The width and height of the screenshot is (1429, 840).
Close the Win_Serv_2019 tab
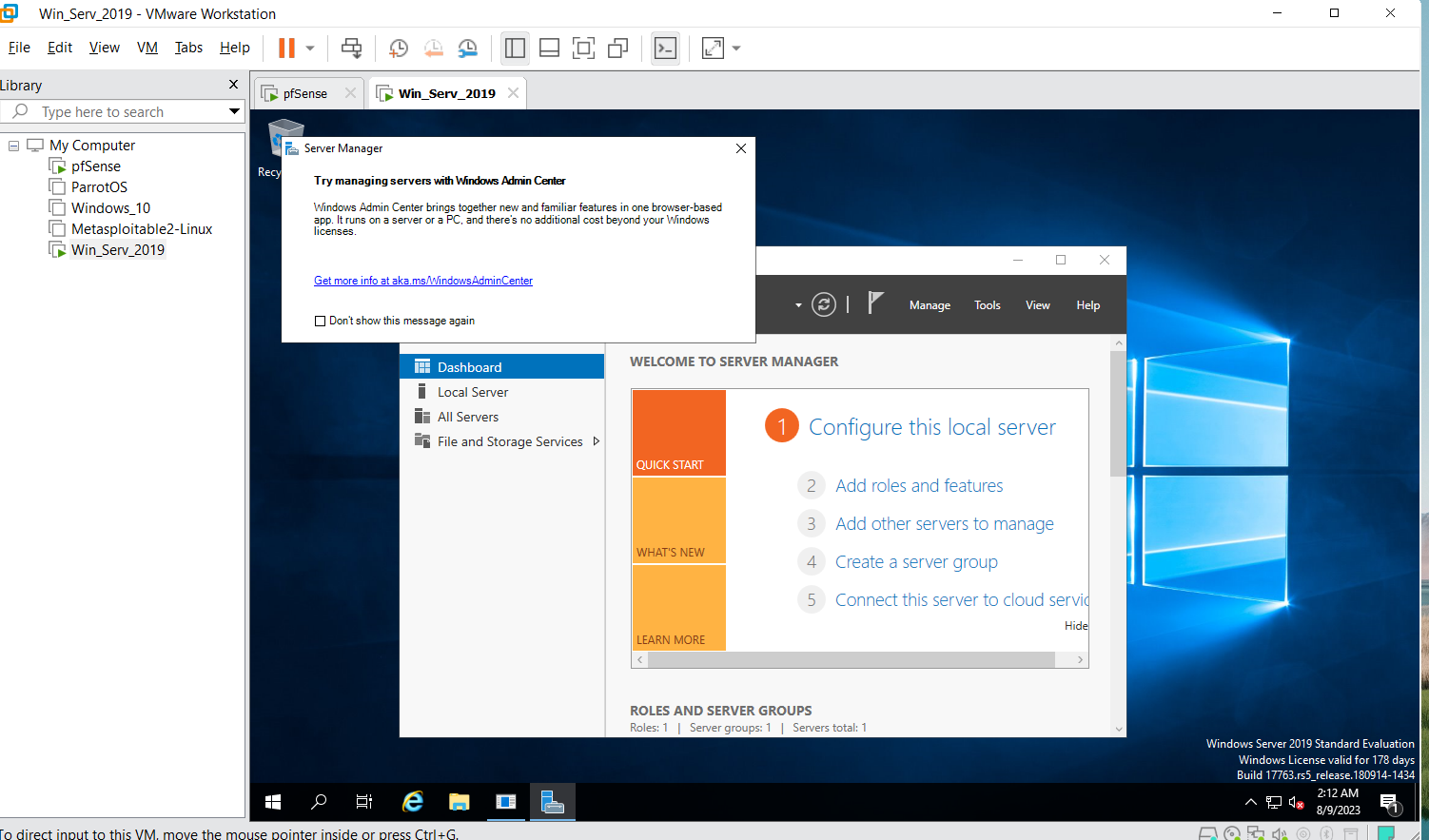514,93
